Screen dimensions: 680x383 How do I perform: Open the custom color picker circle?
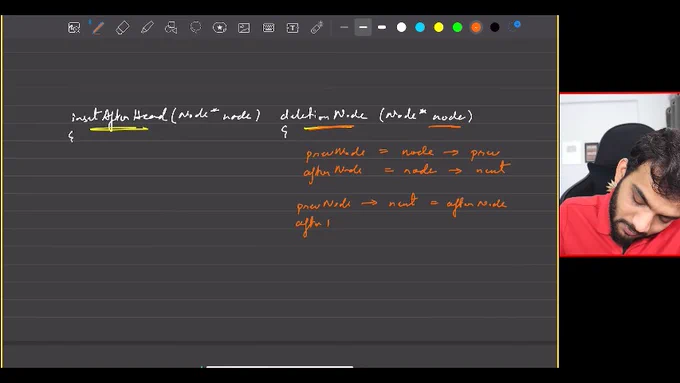point(514,26)
